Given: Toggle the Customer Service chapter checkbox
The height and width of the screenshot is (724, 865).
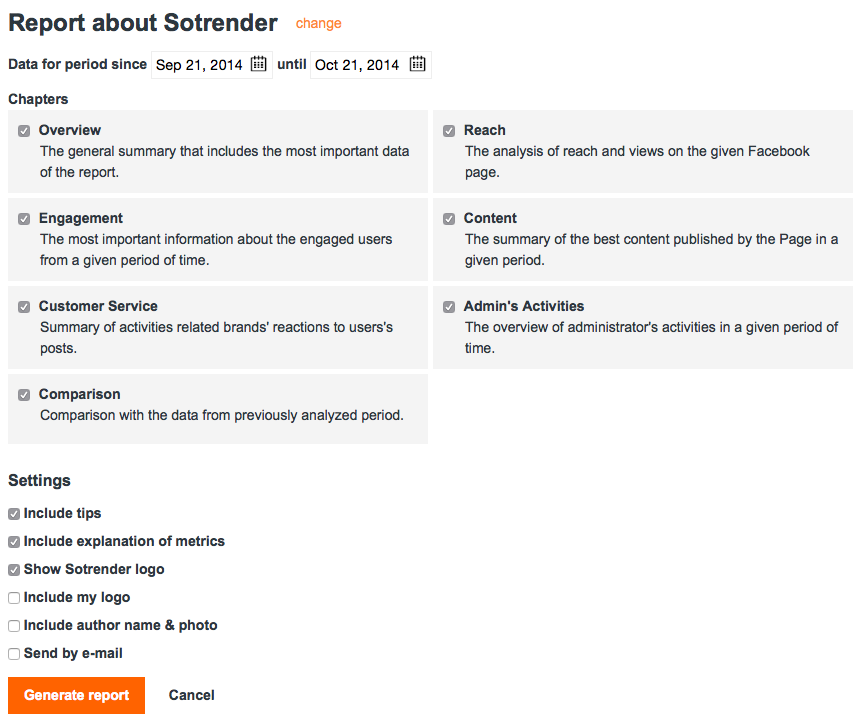Looking at the screenshot, I should pos(24,307).
